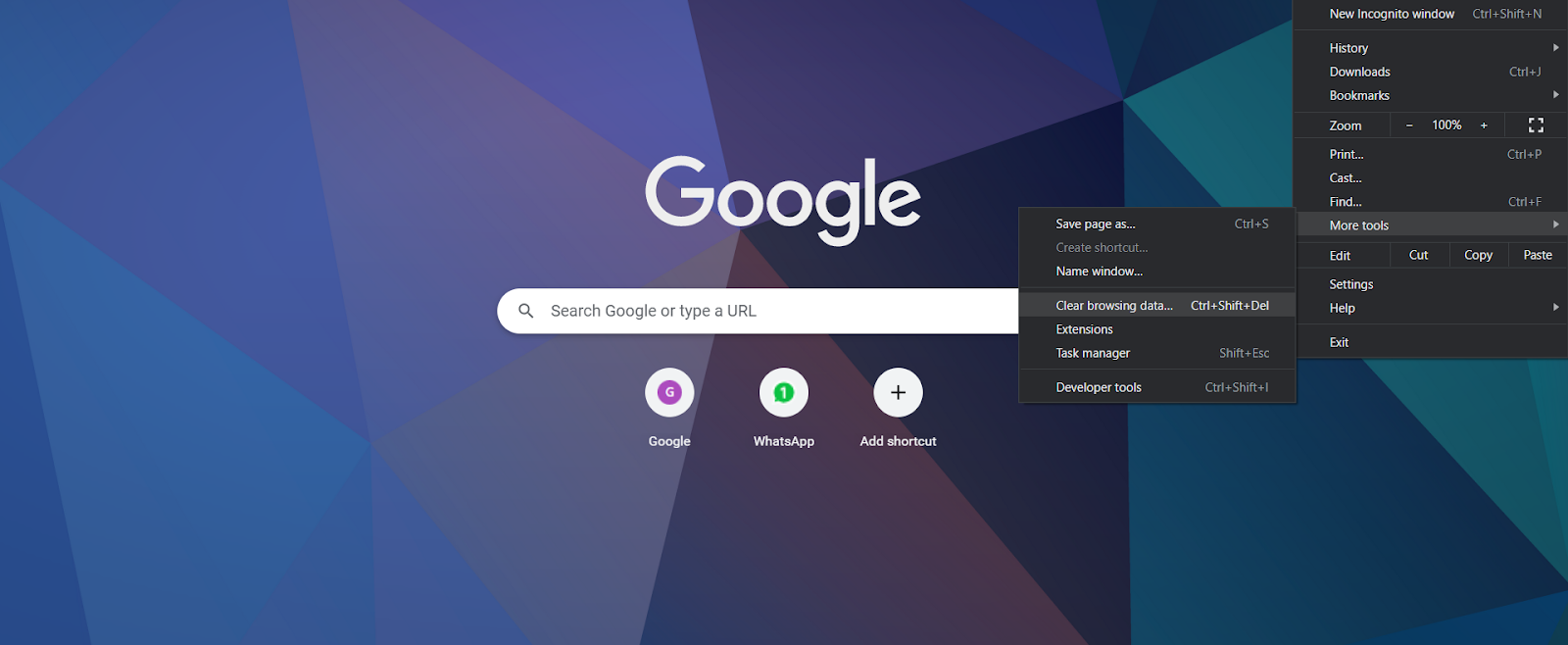The height and width of the screenshot is (645, 1568).
Task: Click the Add shortcut plus icon
Action: click(898, 393)
